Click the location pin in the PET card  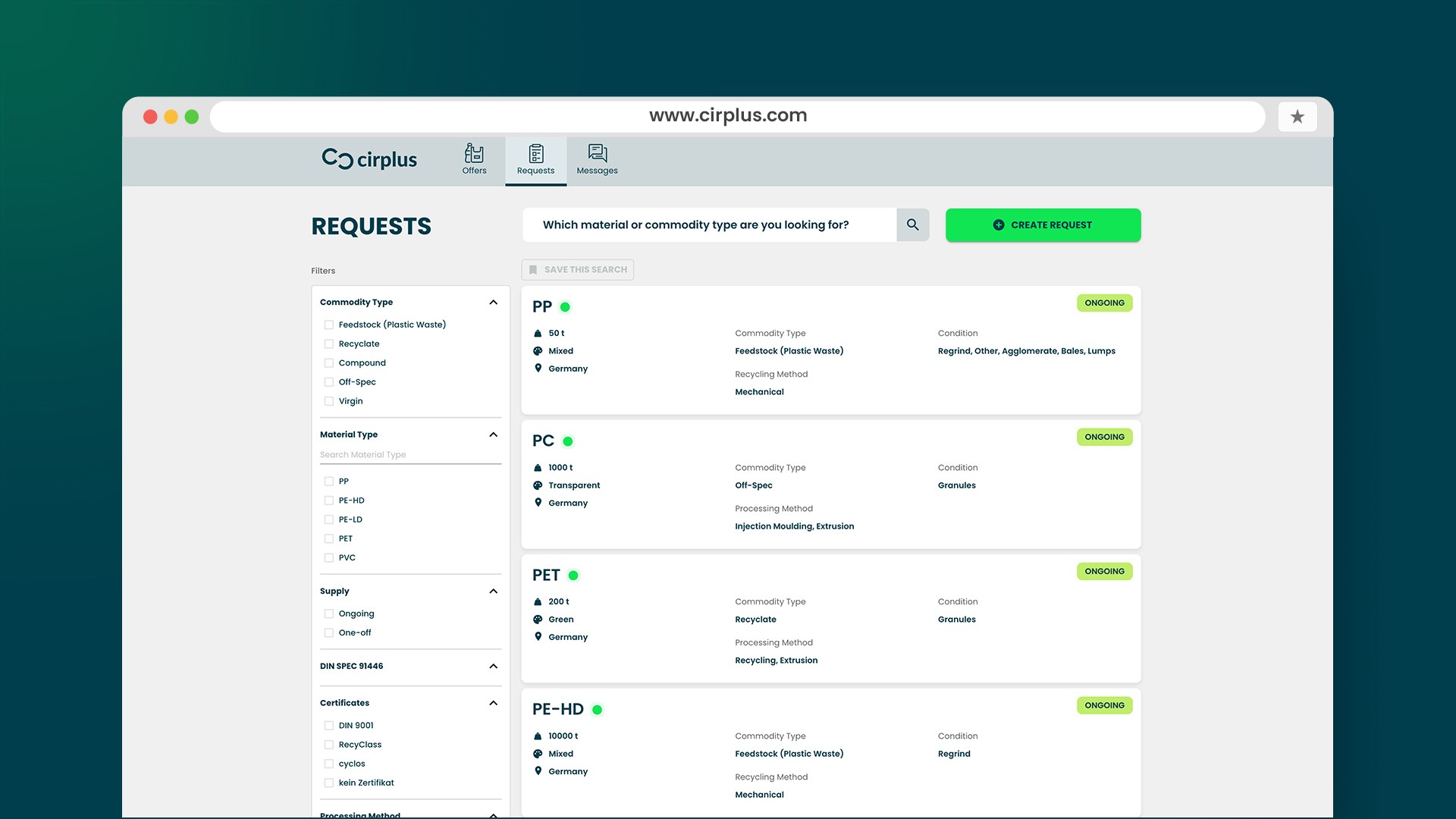coord(538,637)
